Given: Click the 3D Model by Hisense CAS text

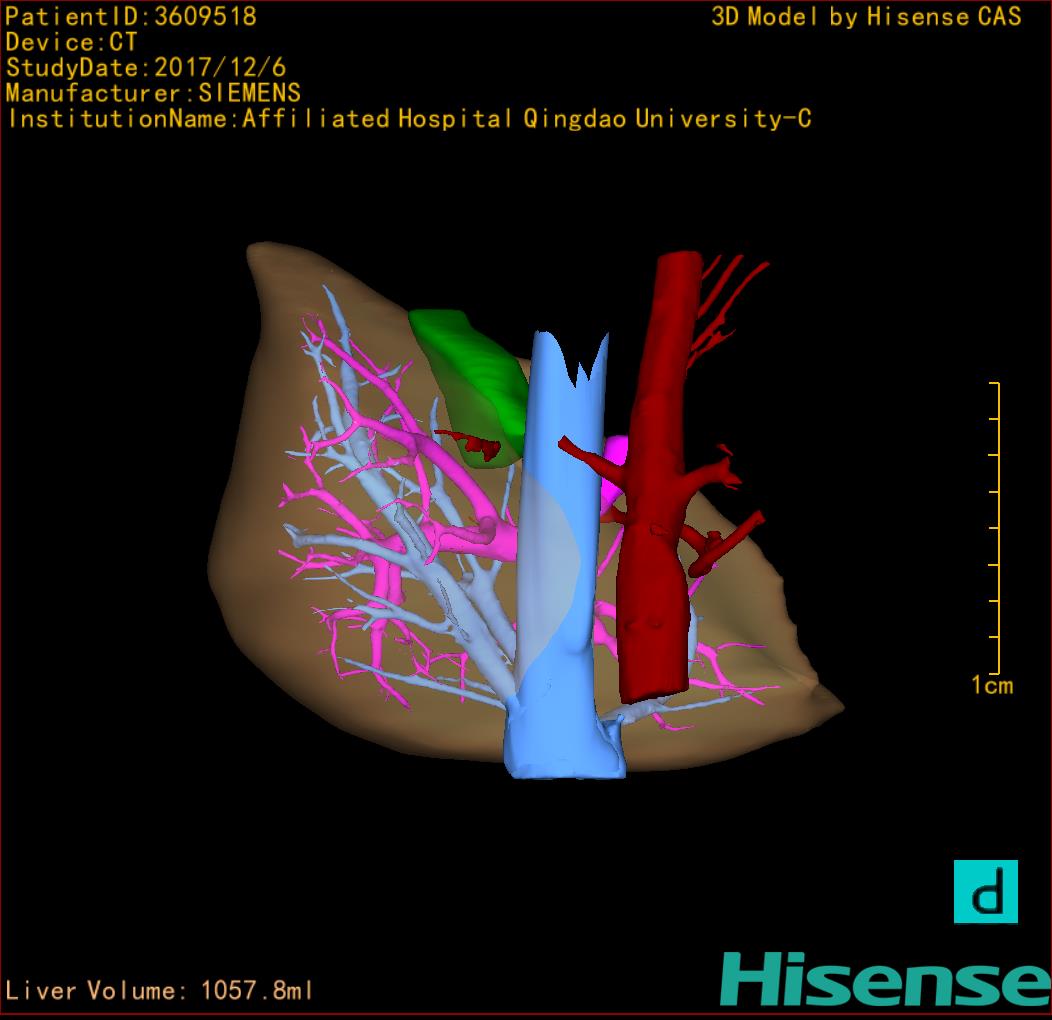Looking at the screenshot, I should click(x=866, y=16).
